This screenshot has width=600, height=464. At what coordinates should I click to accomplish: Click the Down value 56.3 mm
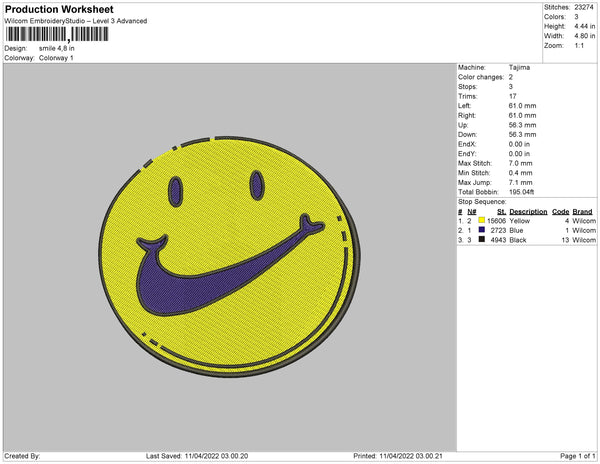522,134
